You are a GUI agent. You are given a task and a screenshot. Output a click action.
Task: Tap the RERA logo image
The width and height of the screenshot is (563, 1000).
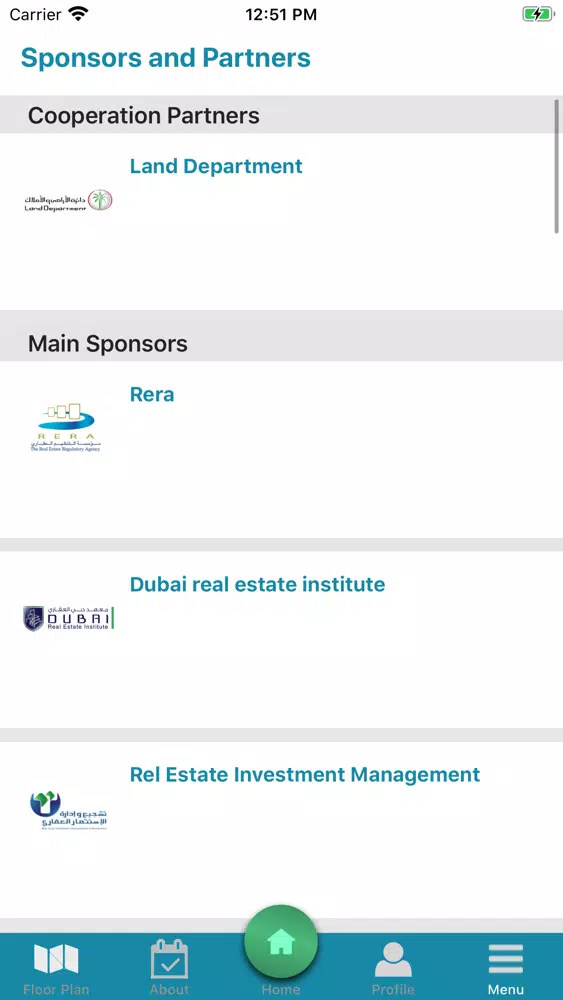coord(66,427)
